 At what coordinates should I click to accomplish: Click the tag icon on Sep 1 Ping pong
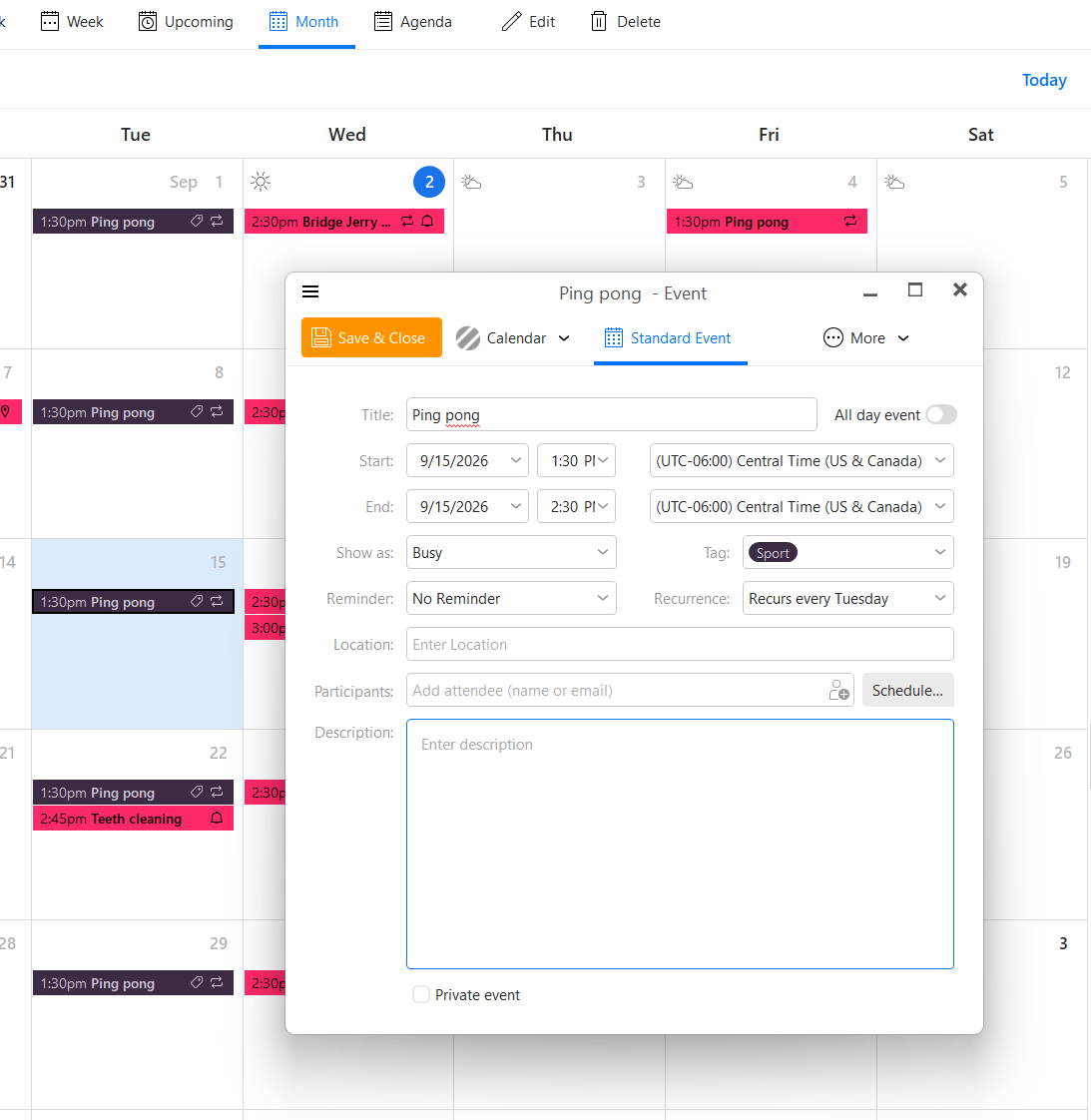(x=197, y=222)
